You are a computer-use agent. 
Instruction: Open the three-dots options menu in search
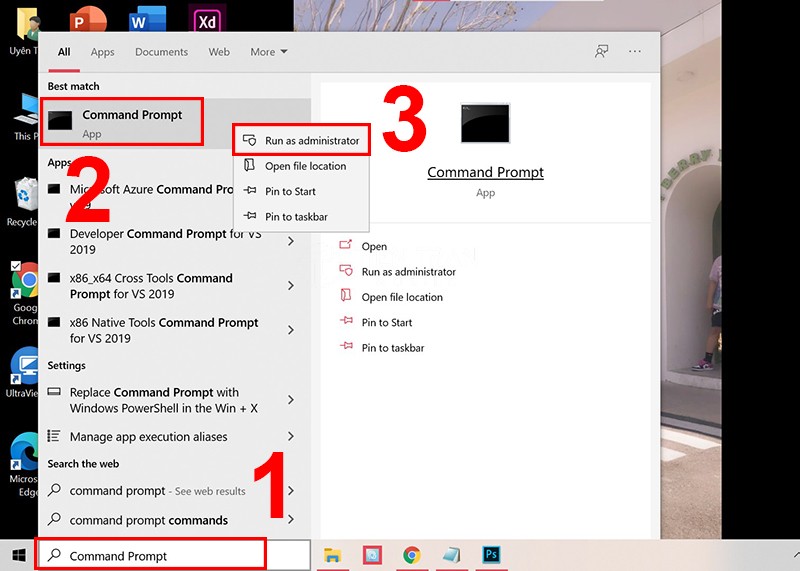(635, 52)
